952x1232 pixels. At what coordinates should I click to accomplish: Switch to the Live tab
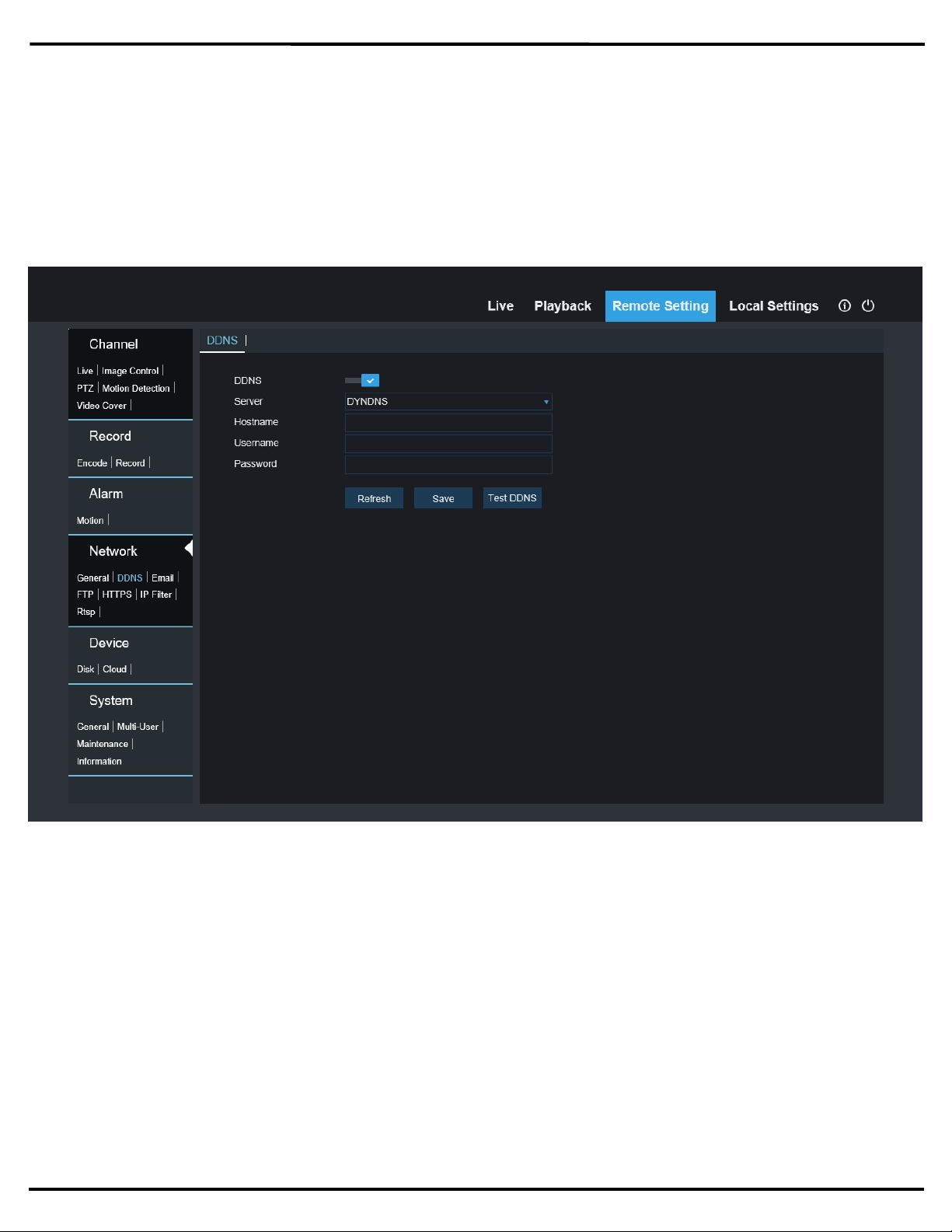coord(500,306)
